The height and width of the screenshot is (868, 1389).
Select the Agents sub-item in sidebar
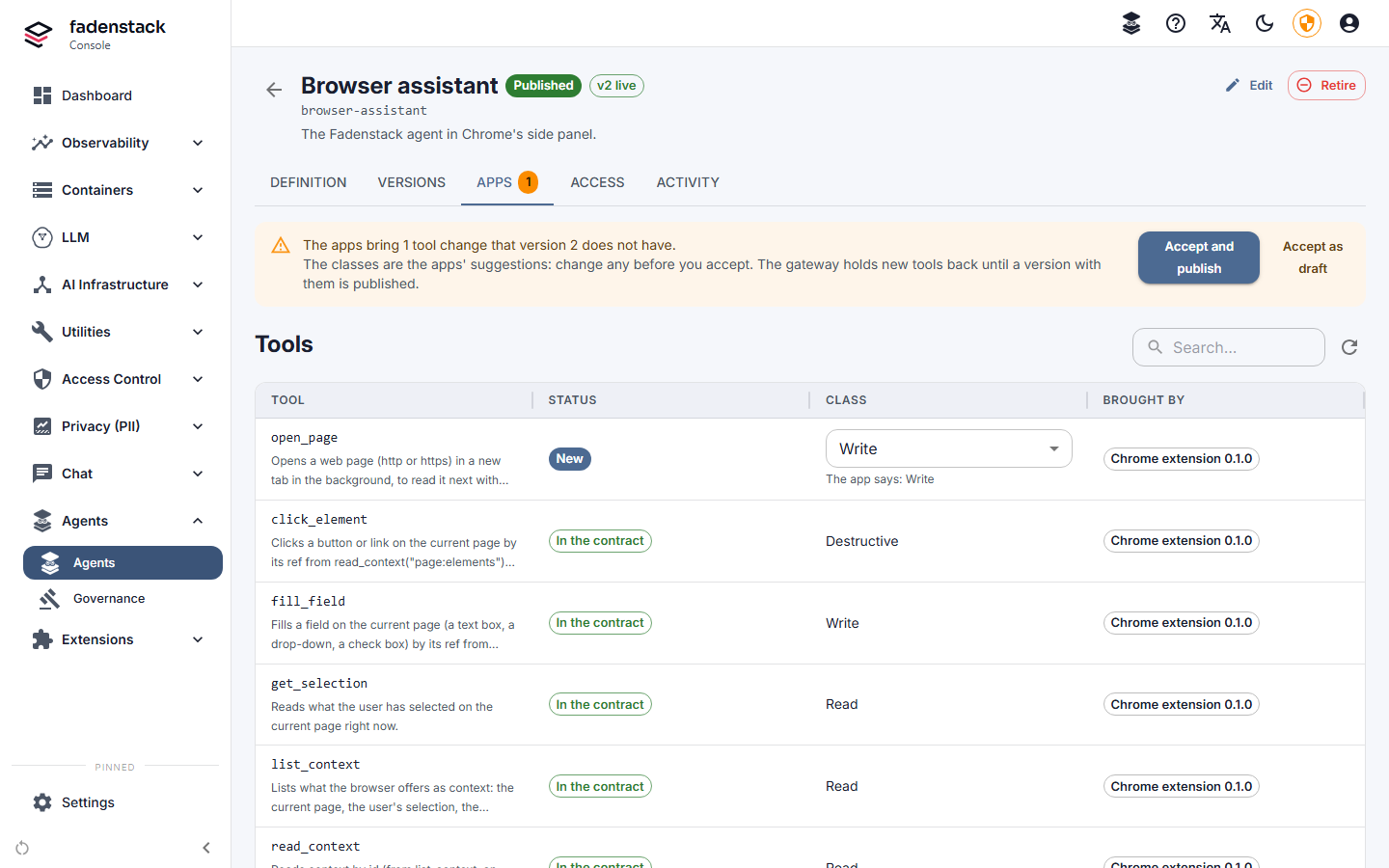123,563
